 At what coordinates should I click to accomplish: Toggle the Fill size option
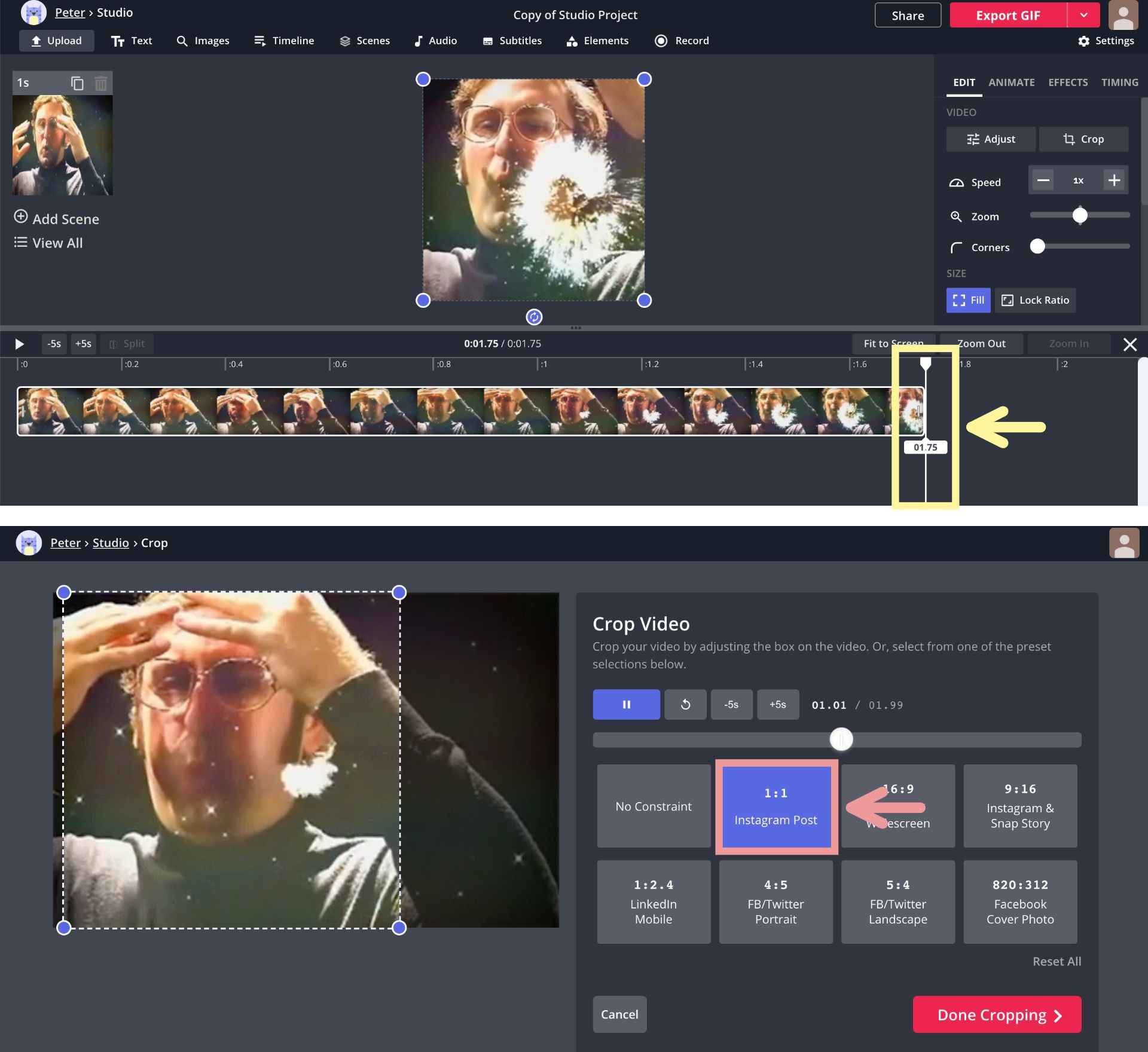(968, 300)
